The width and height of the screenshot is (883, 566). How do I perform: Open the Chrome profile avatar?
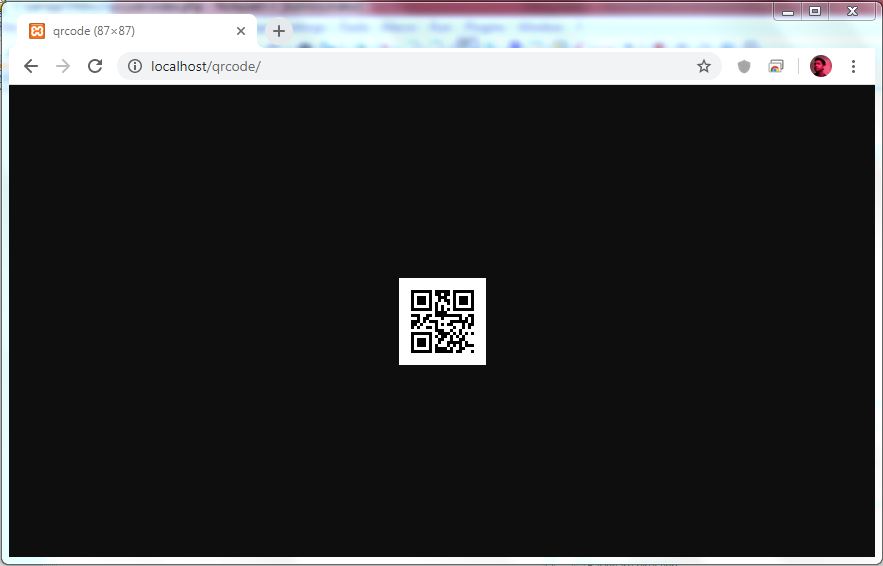pyautogui.click(x=820, y=66)
